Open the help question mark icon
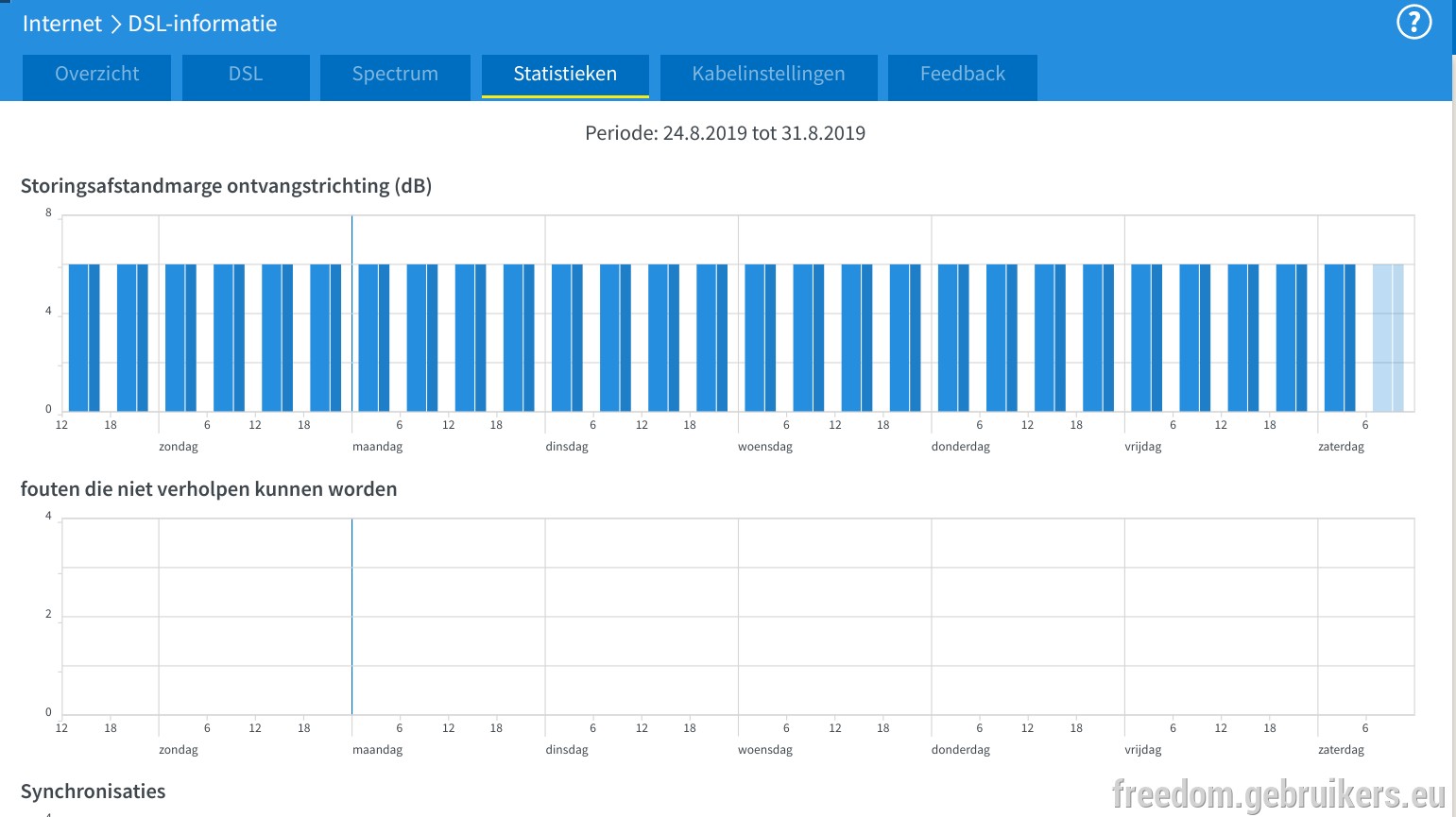The width and height of the screenshot is (1456, 817). tap(1413, 23)
